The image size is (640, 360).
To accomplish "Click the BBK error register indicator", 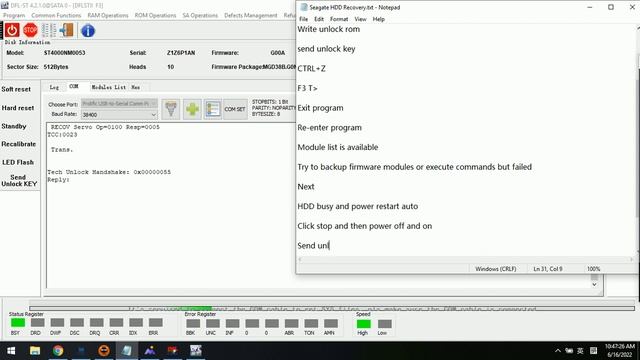I will tap(193, 324).
